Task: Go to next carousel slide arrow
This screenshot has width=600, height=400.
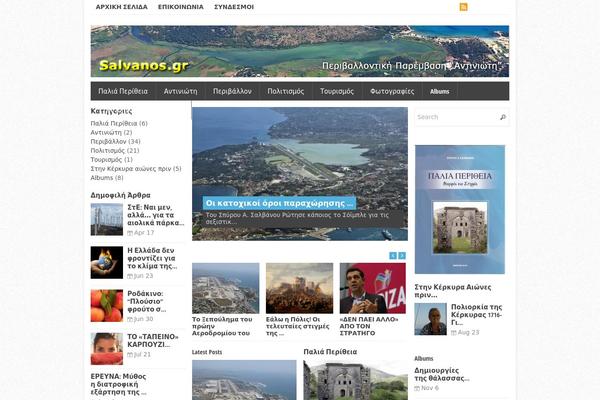Action: tap(402, 256)
